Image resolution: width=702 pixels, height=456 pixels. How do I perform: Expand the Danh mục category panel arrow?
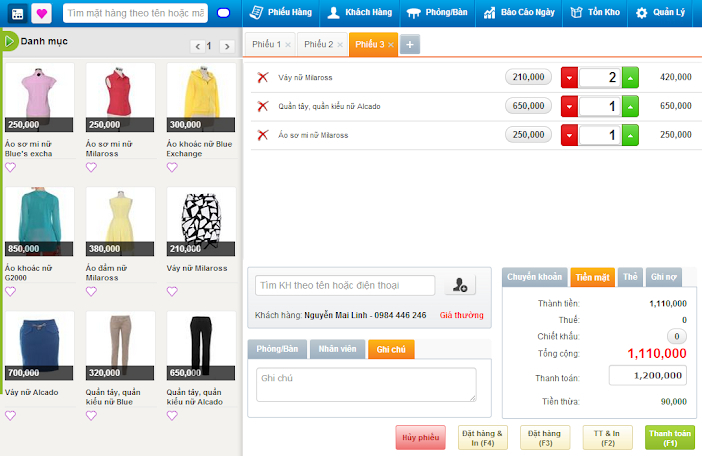[x=9, y=42]
